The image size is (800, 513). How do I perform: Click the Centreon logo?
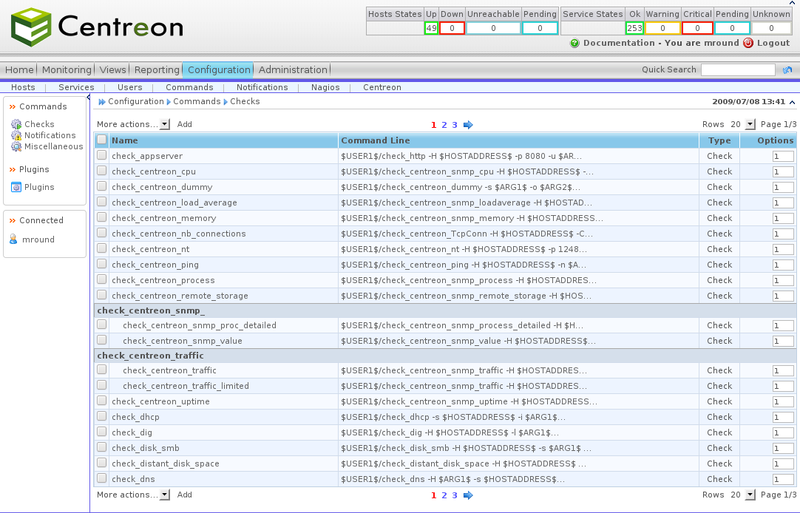point(97,28)
